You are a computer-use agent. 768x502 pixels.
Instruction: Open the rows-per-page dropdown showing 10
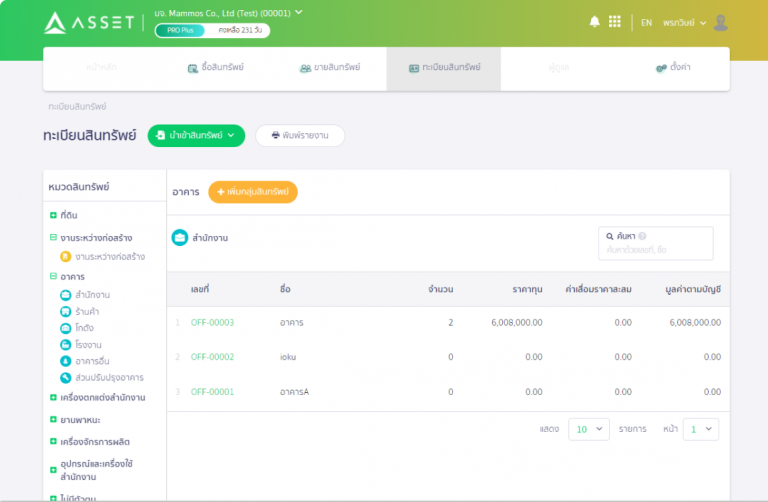pyautogui.click(x=589, y=429)
